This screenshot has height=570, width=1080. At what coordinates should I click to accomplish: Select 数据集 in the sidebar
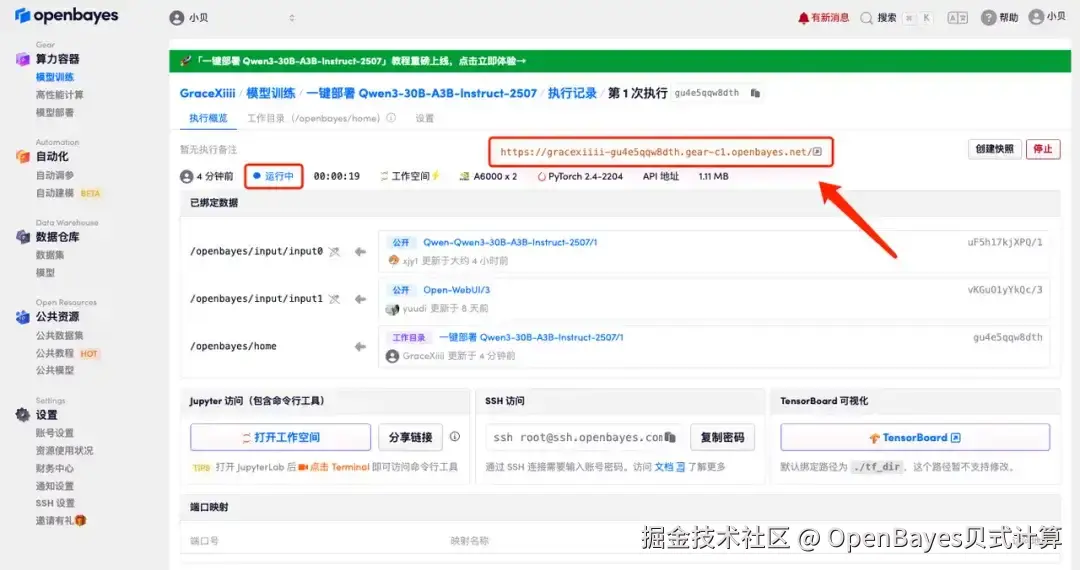[x=50, y=255]
